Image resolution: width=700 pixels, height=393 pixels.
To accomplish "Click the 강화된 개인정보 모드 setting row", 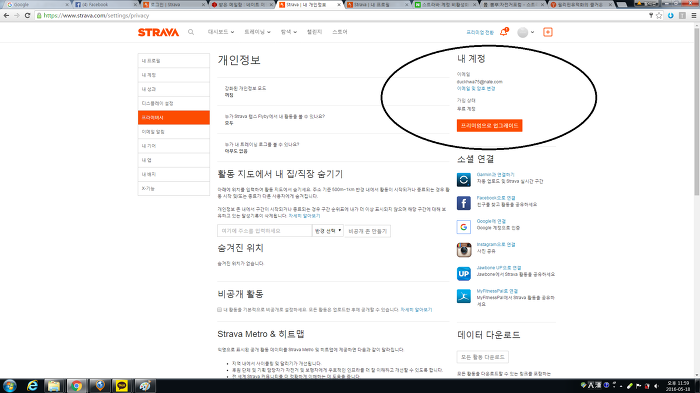I will pos(333,92).
